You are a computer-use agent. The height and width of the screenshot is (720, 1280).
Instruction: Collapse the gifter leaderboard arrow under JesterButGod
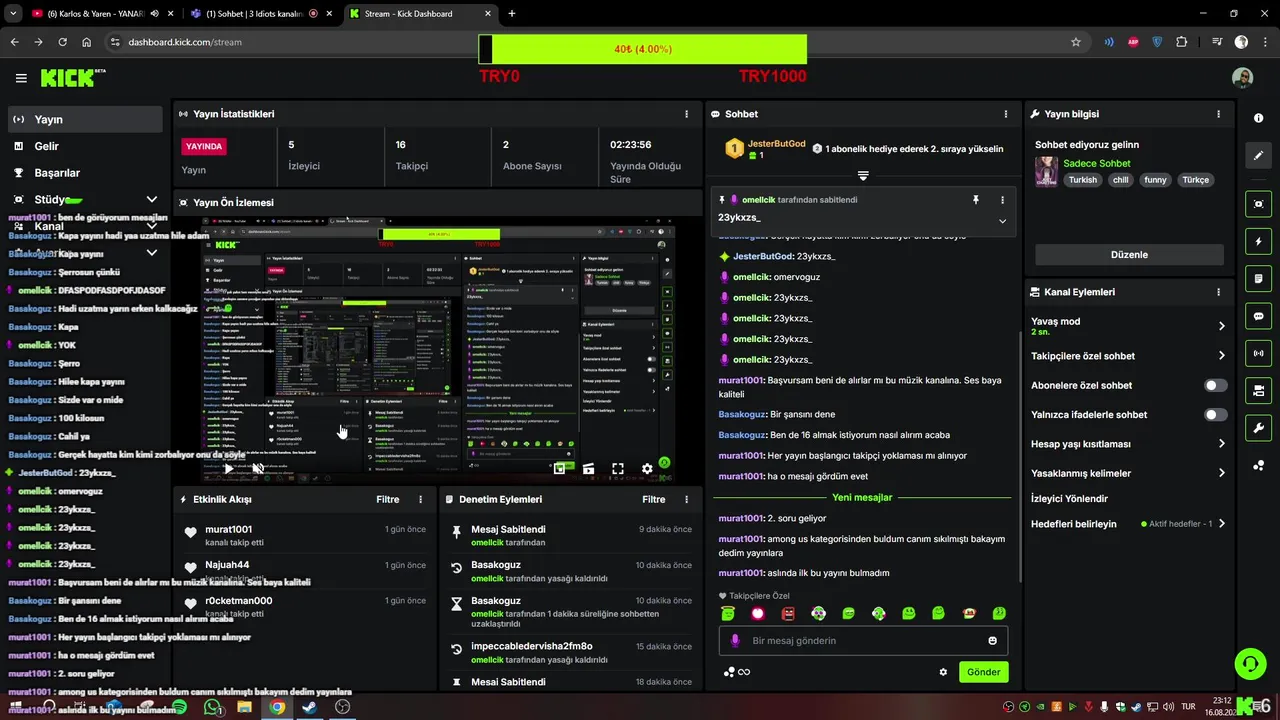pyautogui.click(x=863, y=176)
